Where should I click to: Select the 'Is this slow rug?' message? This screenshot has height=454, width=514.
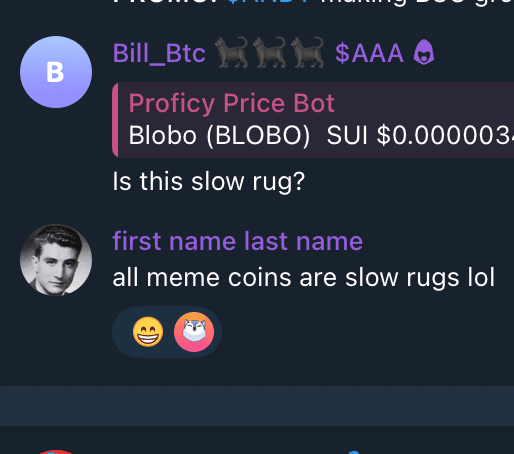coord(209,182)
